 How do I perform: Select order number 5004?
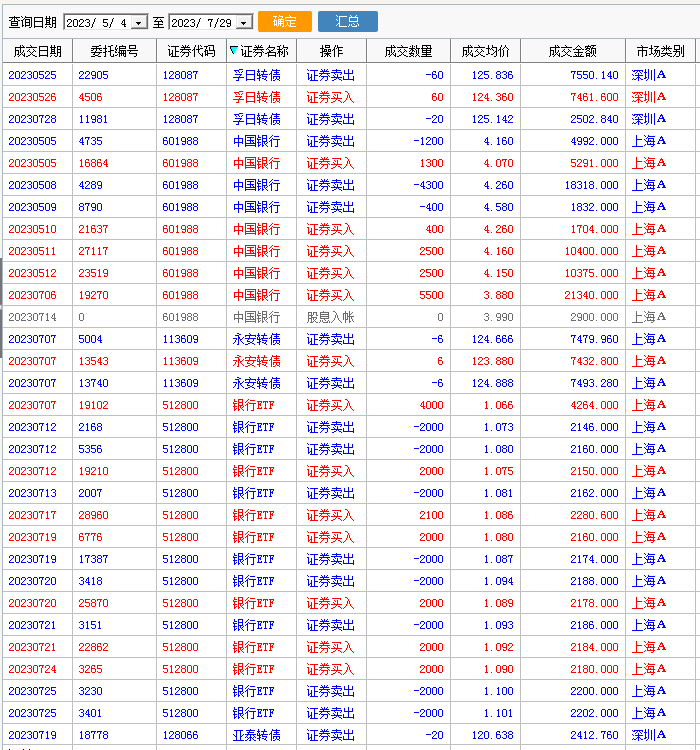(x=90, y=339)
